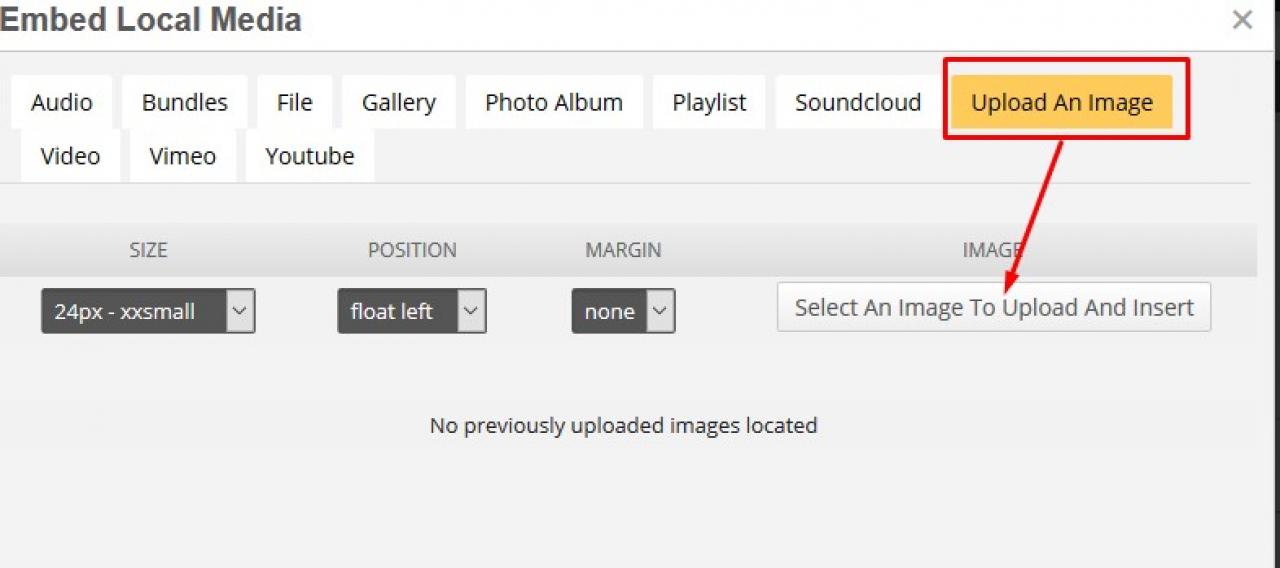Select the Youtube tab
Image resolution: width=1280 pixels, height=568 pixels.
310,156
